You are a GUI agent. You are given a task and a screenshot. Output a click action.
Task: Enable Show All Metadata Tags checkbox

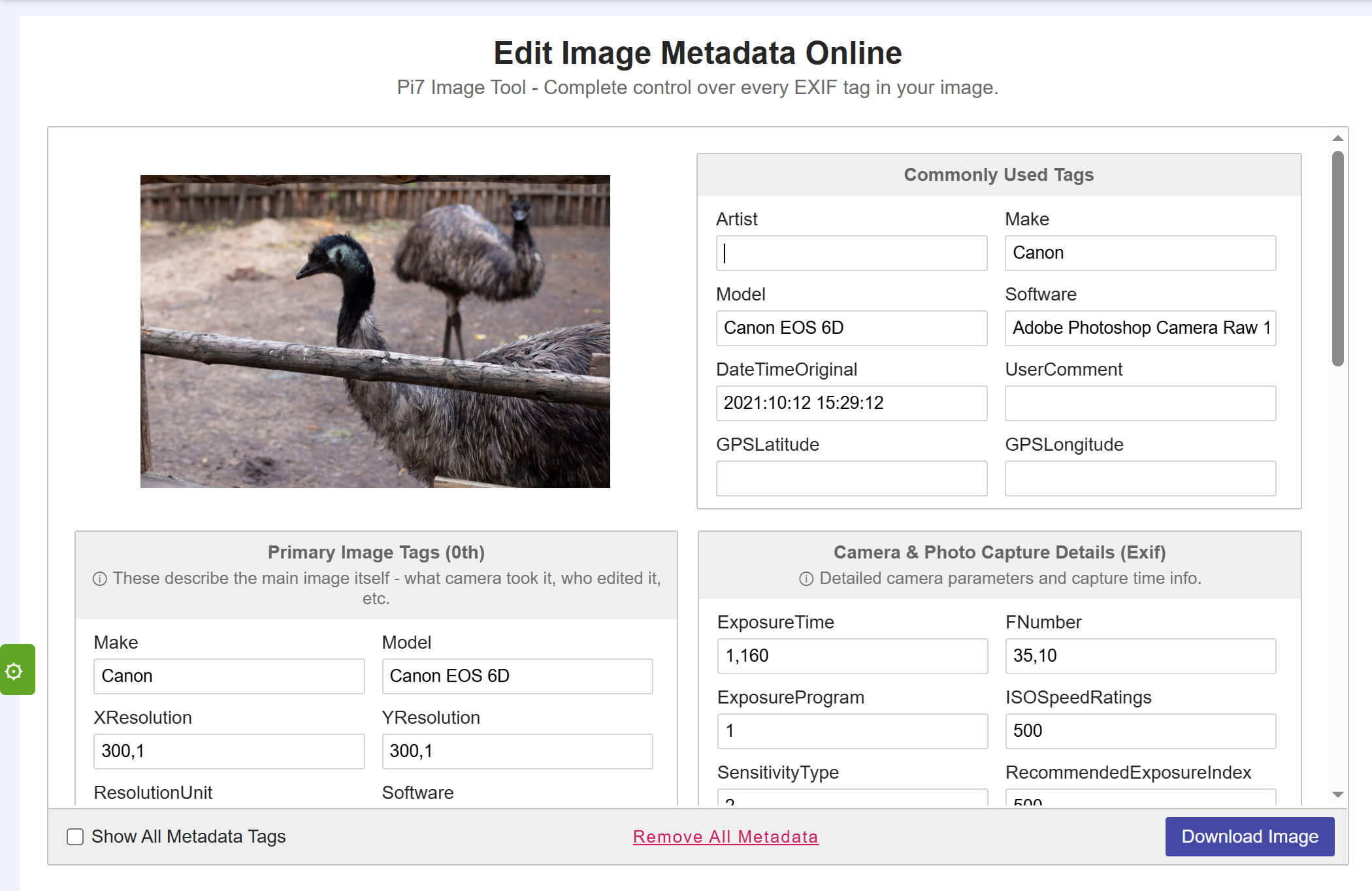click(75, 837)
